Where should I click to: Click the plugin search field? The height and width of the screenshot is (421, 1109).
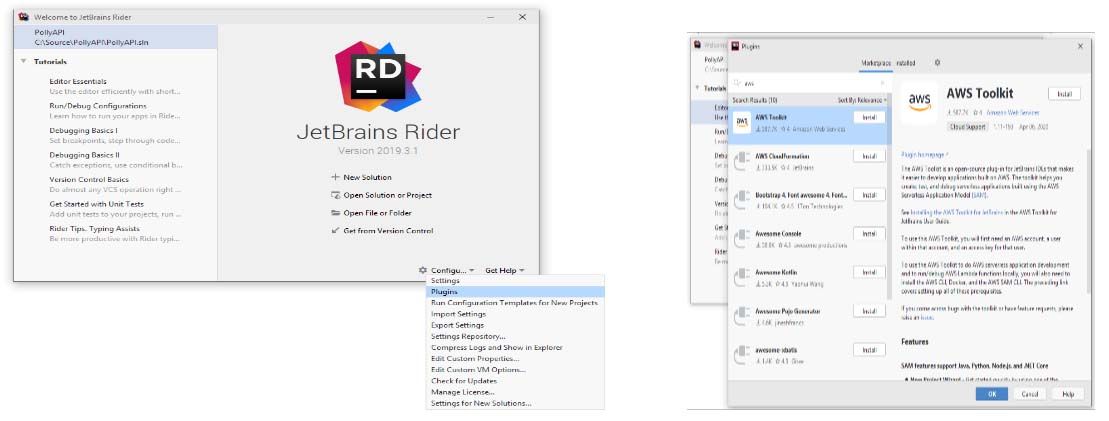tap(809, 83)
